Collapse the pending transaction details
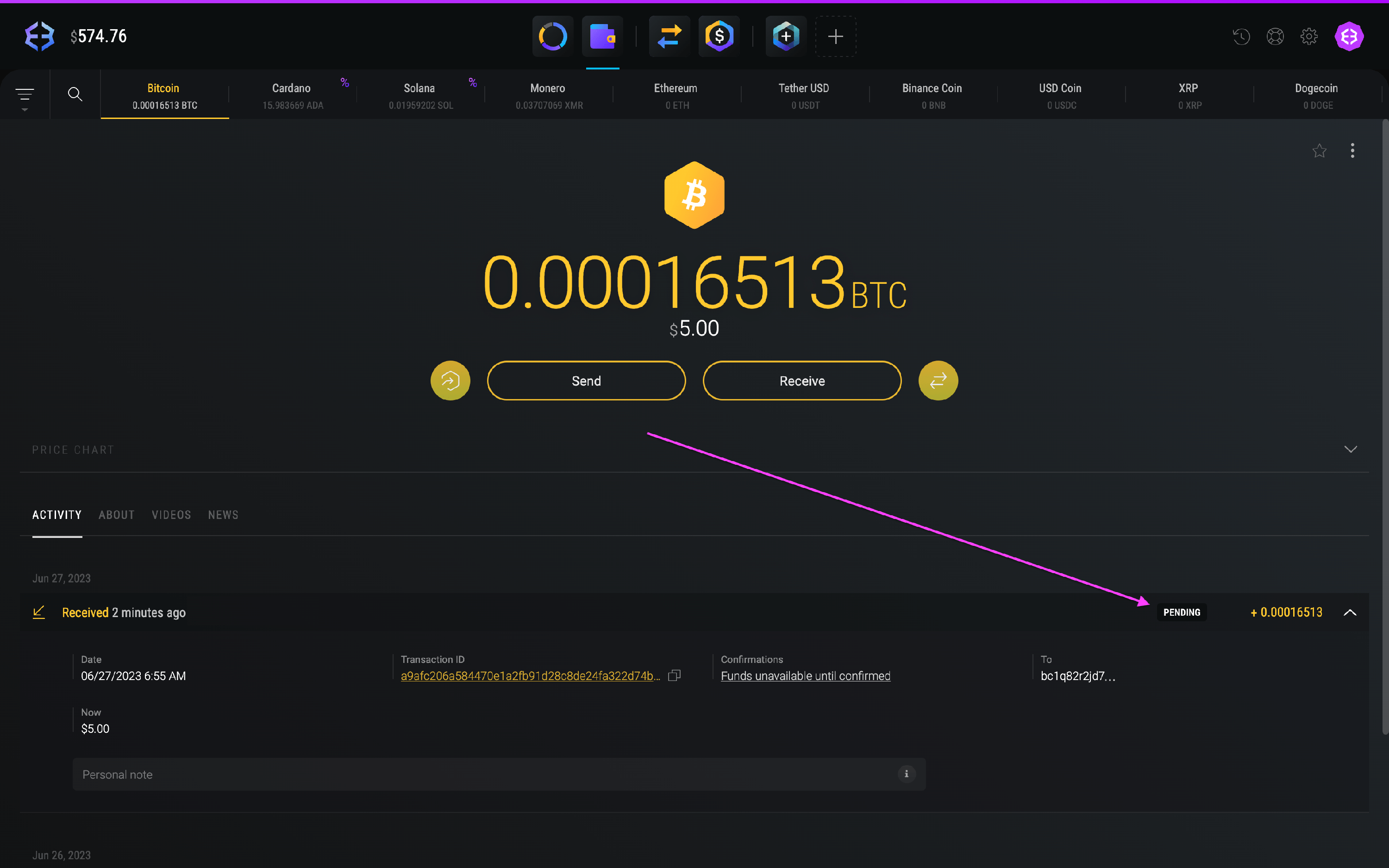The width and height of the screenshot is (1389, 868). click(x=1350, y=612)
